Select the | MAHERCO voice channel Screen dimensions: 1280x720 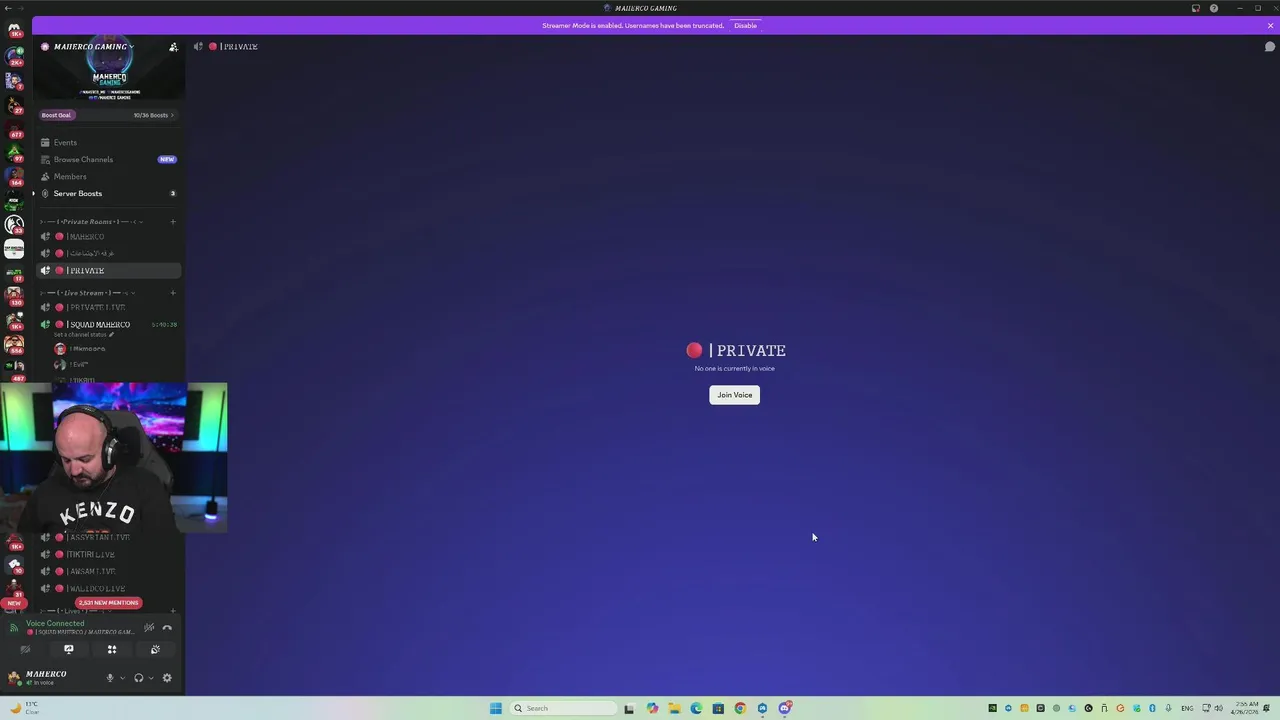[109, 237]
